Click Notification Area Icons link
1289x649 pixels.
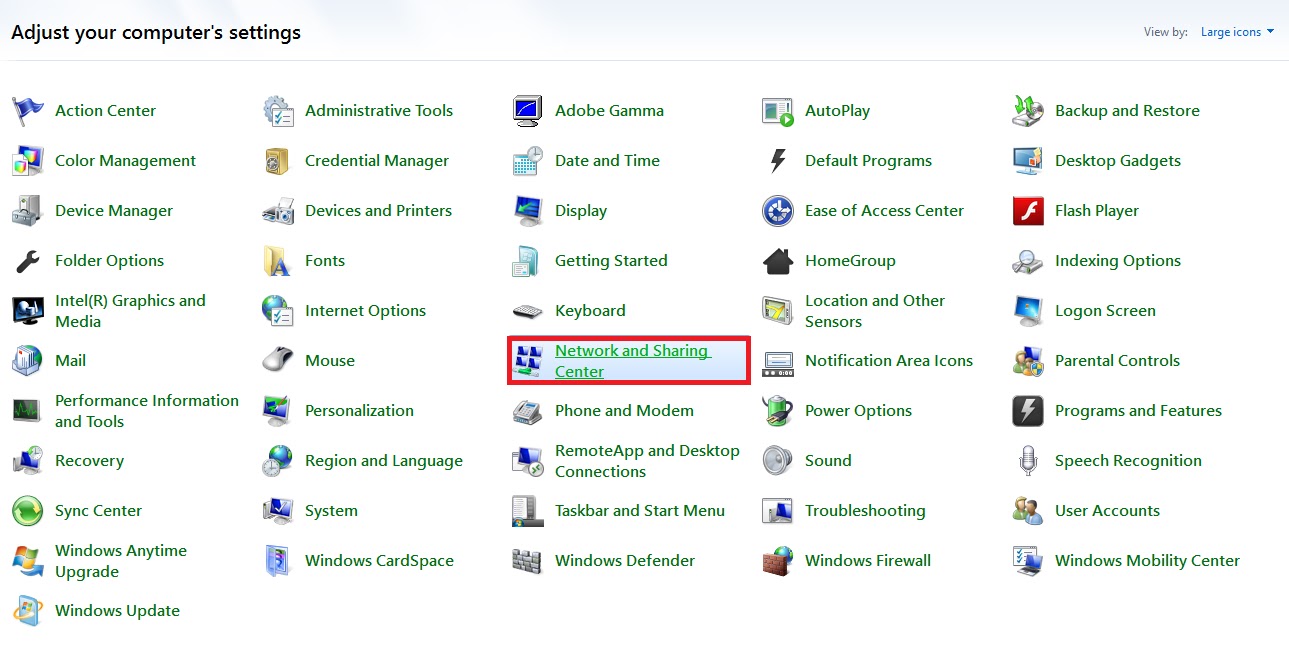(x=889, y=361)
